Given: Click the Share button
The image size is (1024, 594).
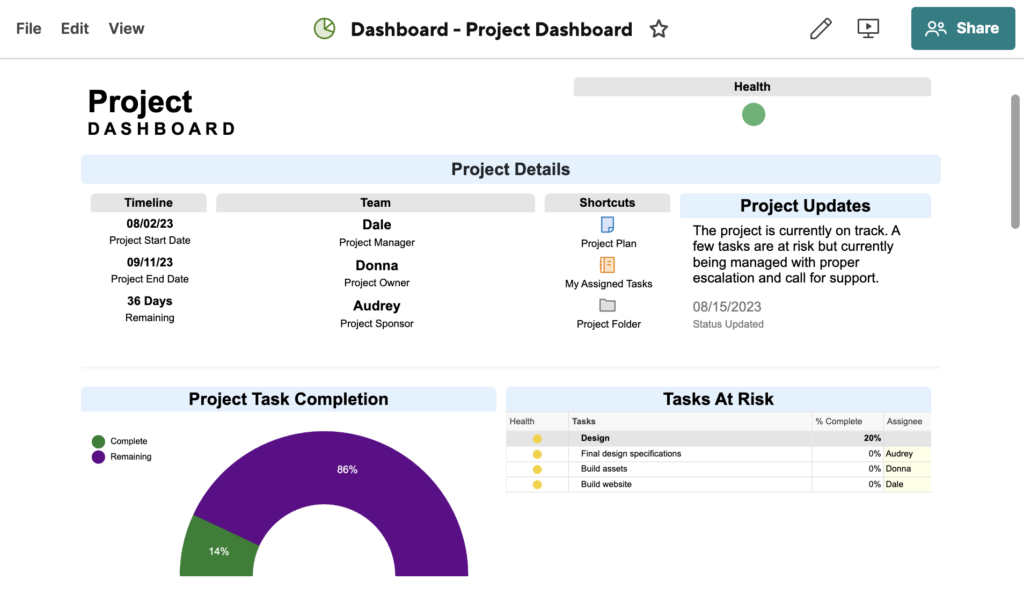Looking at the screenshot, I should point(961,29).
